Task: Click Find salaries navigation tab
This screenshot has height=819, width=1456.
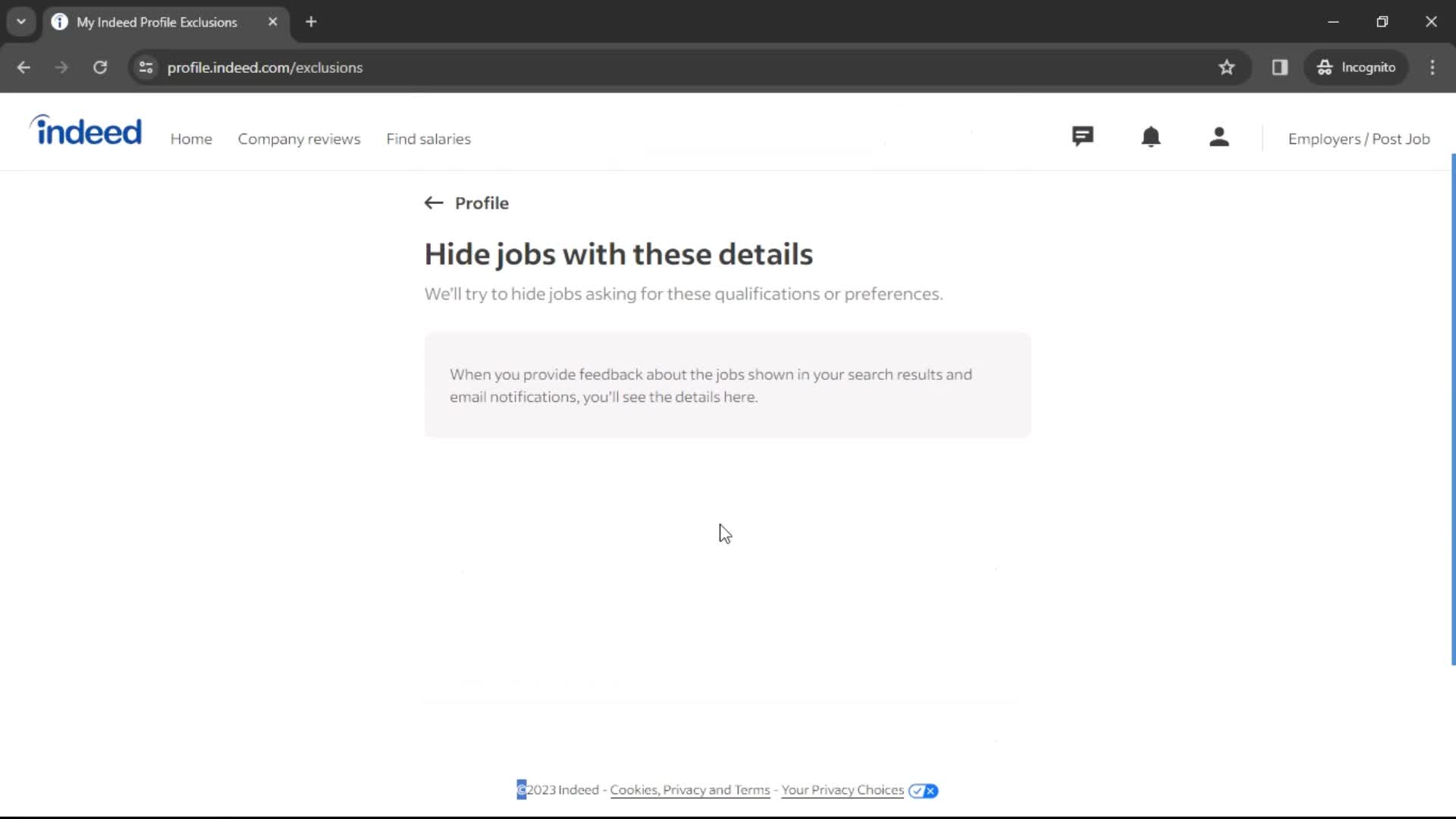Action: pos(429,138)
